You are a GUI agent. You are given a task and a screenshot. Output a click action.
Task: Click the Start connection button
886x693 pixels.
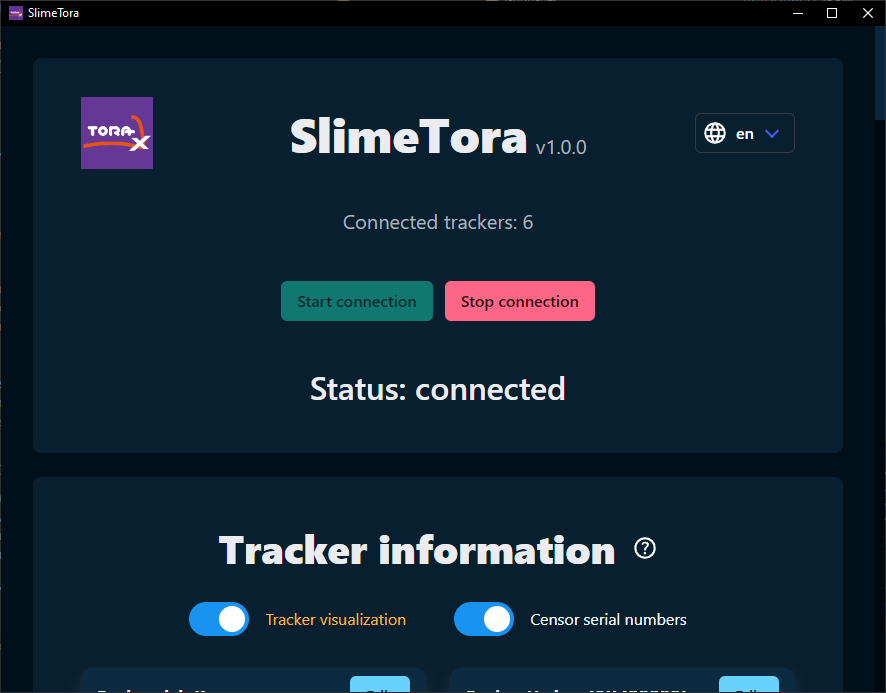(357, 301)
